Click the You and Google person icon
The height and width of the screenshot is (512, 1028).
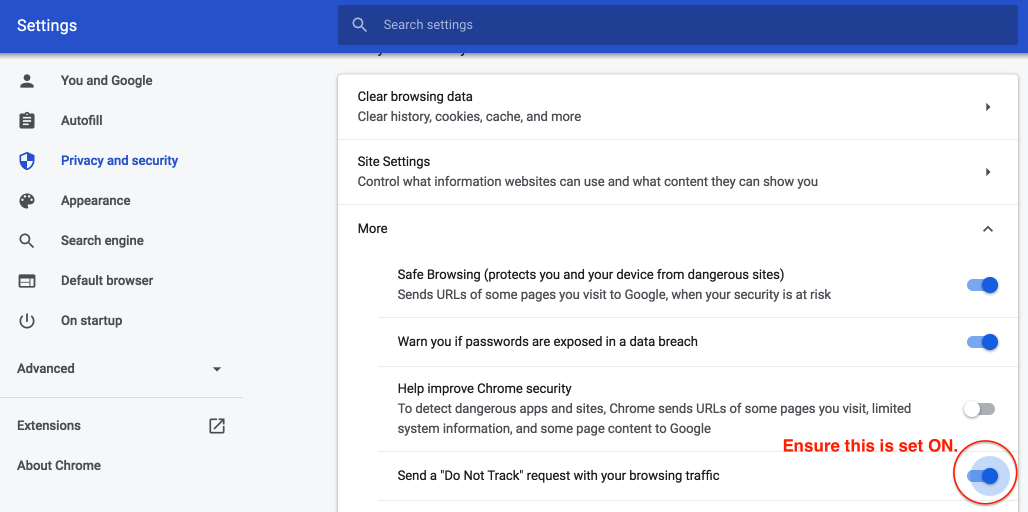[26, 81]
